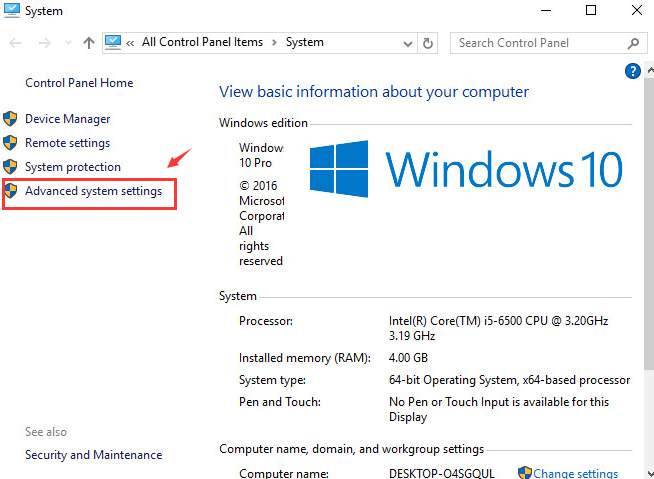Click Change settings link

coord(575,473)
